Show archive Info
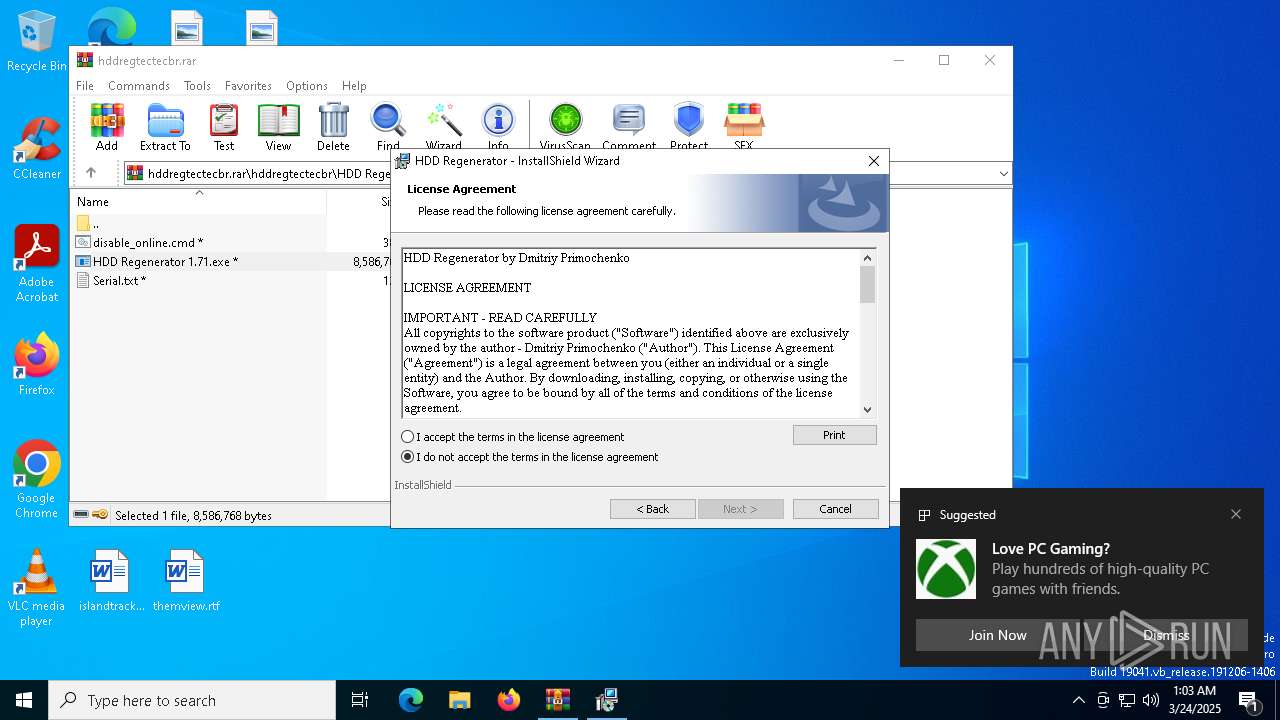The width and height of the screenshot is (1280, 720). [x=498, y=127]
